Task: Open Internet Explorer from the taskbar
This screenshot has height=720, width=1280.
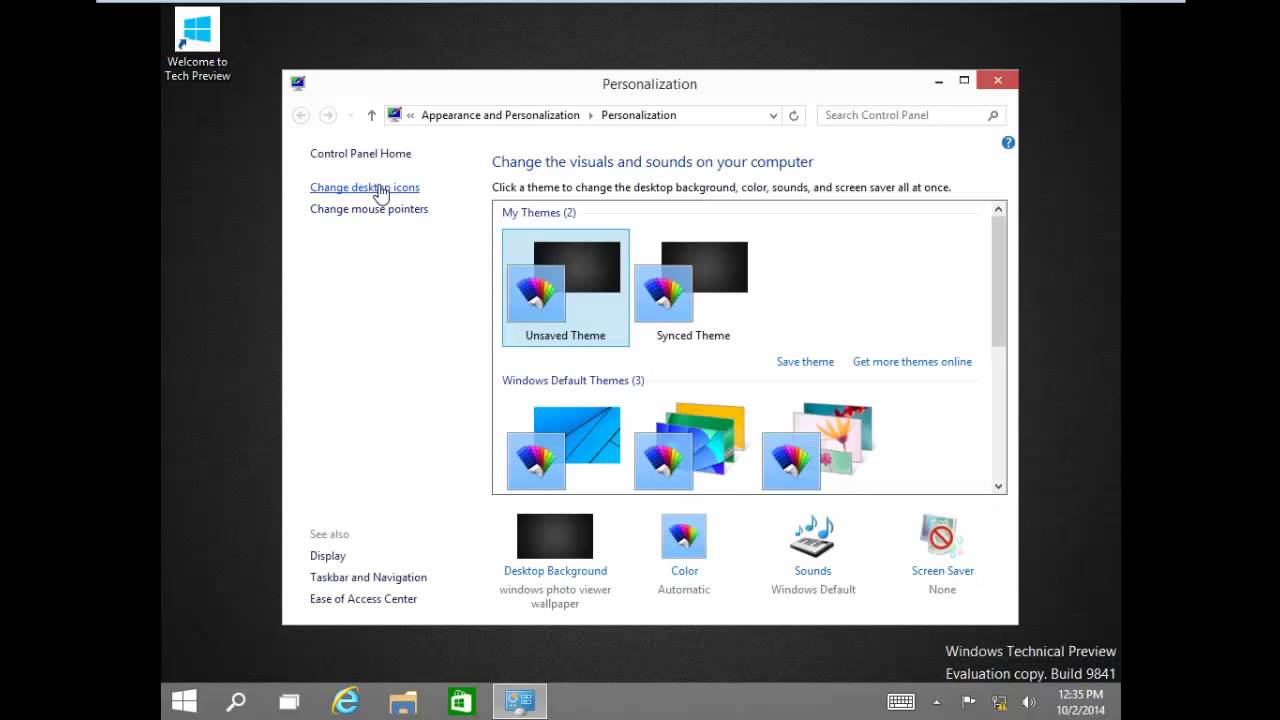Action: point(345,702)
